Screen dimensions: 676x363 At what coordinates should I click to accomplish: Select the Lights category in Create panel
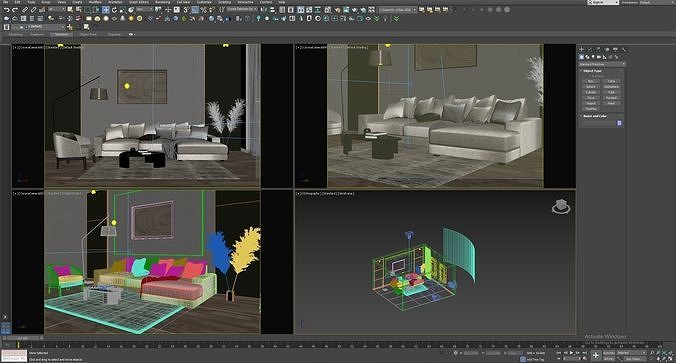(x=593, y=57)
